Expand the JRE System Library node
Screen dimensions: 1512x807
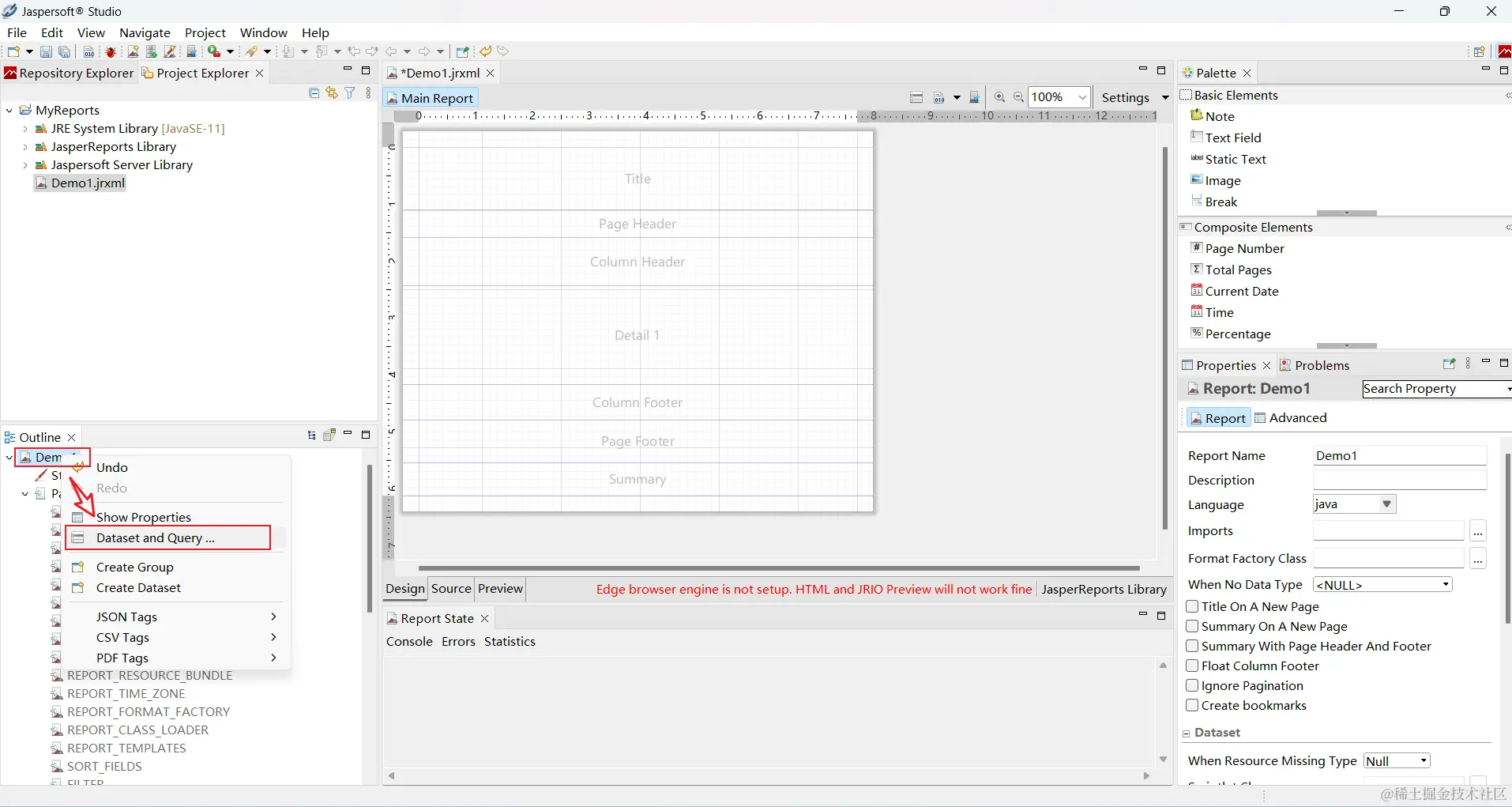25,129
